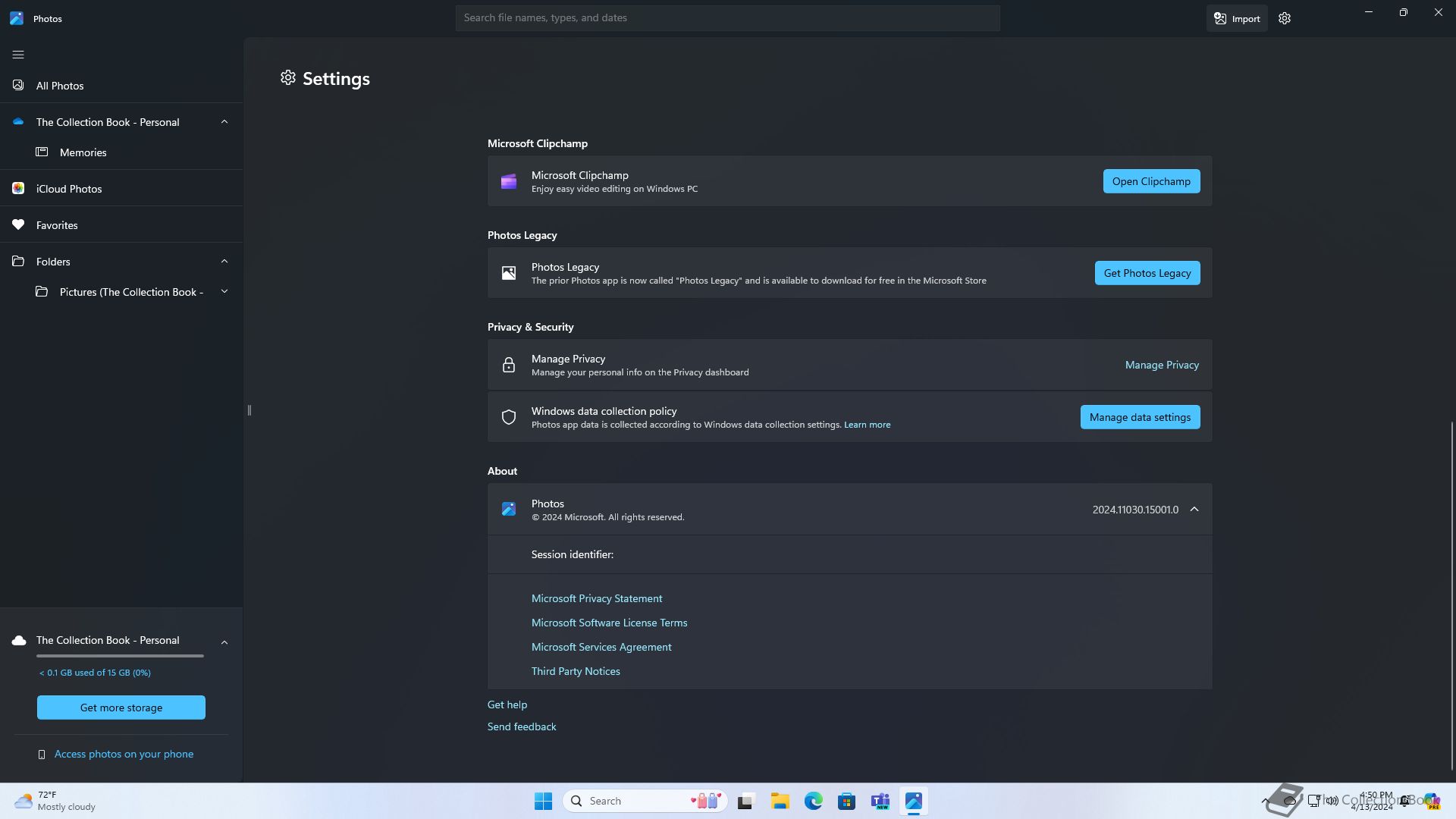Click the cloud icon in storage panel
The width and height of the screenshot is (1456, 819).
[19, 641]
